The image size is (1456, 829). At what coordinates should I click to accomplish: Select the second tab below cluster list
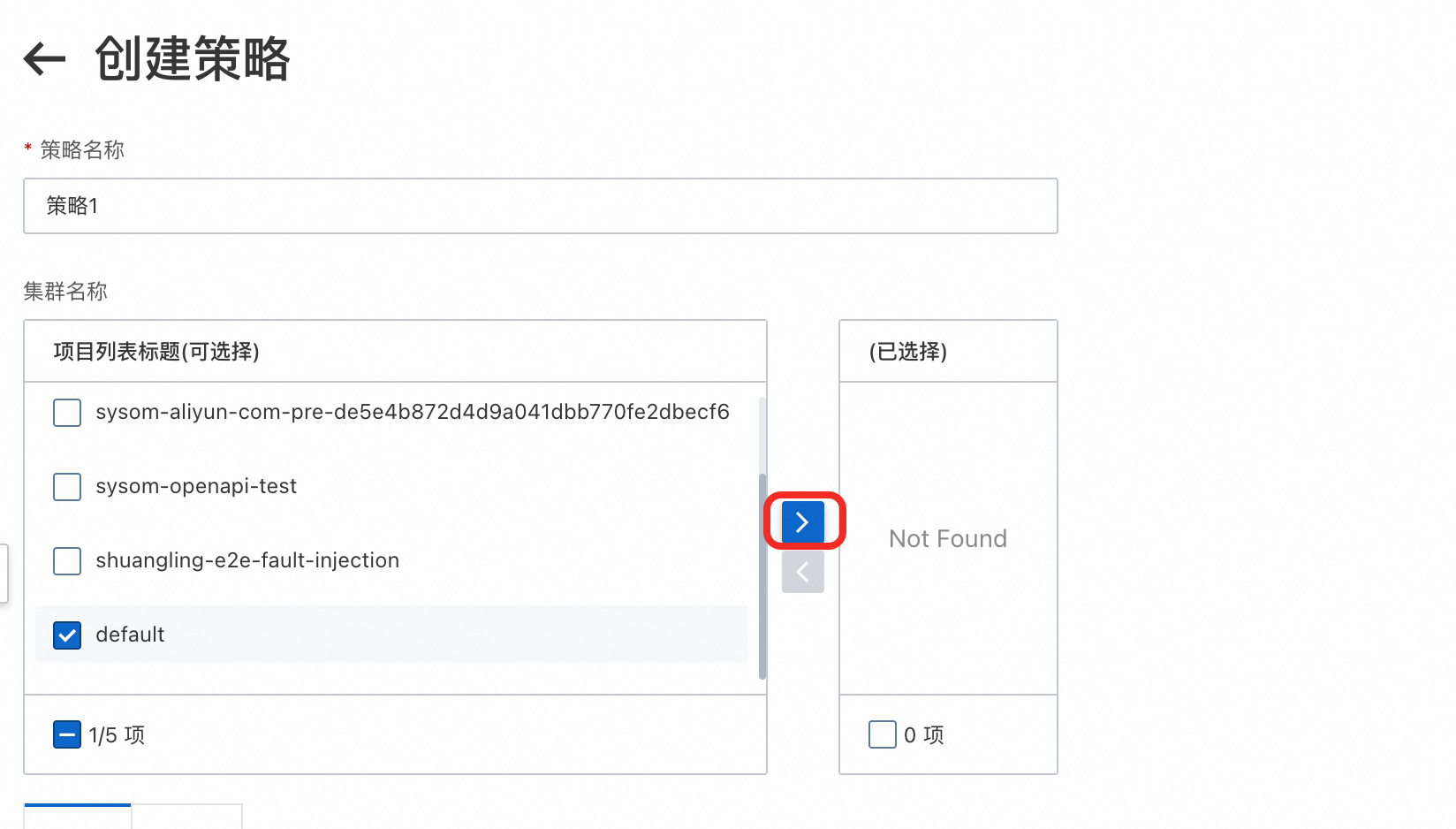186,817
